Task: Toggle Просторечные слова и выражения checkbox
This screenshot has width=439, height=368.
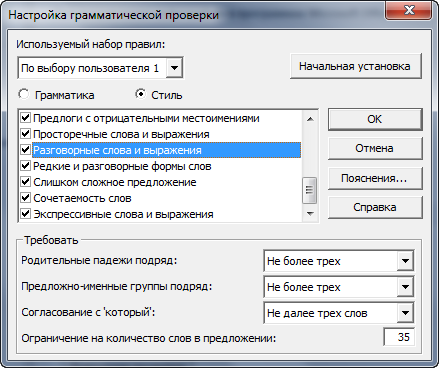Action: point(26,134)
